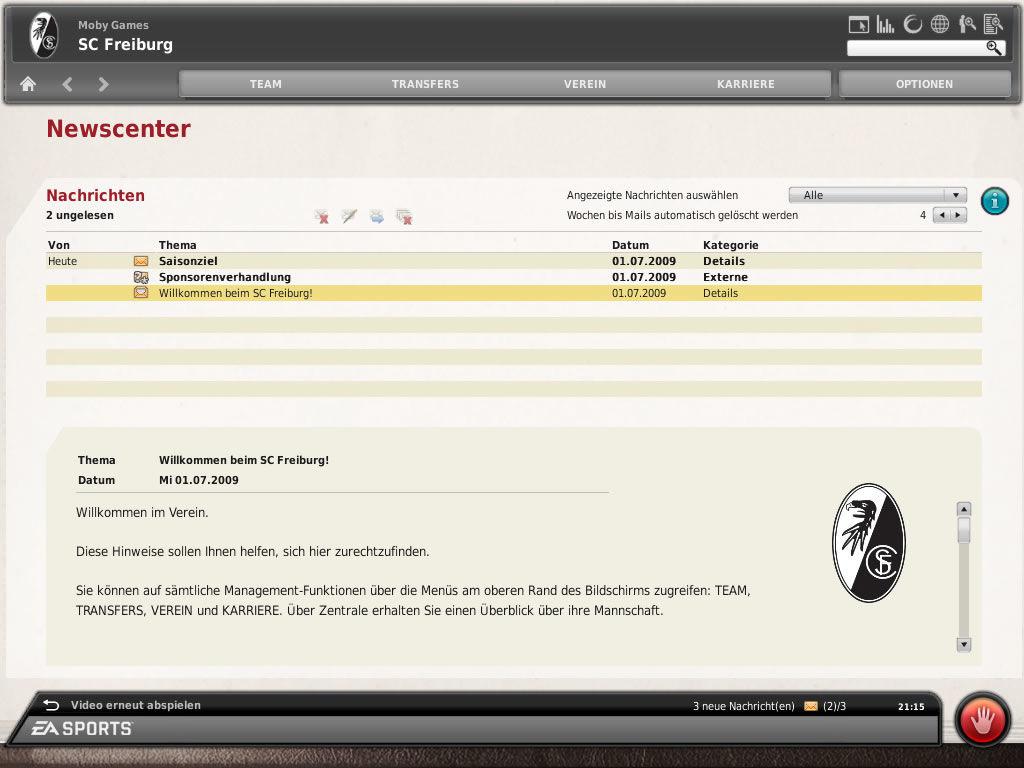Click the replay arrow icon before Video erneut abspielen
The height and width of the screenshot is (768, 1024).
coord(51,705)
